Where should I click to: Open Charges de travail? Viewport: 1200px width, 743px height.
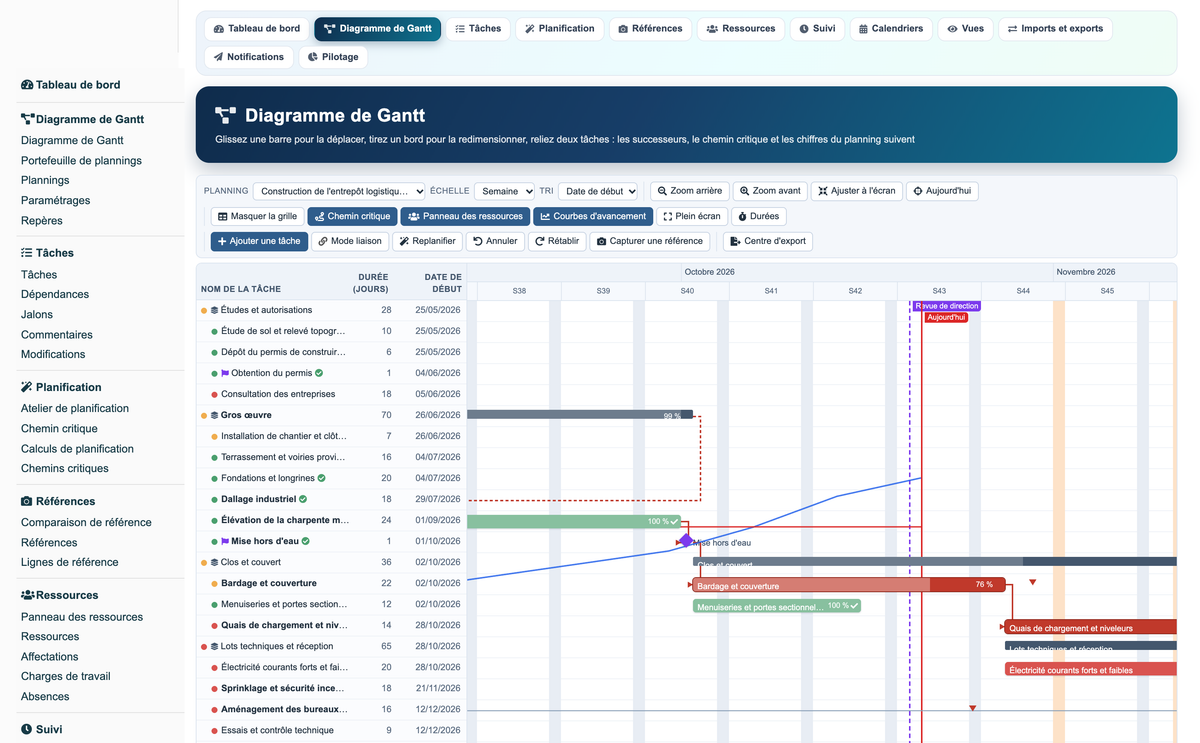[x=65, y=676]
